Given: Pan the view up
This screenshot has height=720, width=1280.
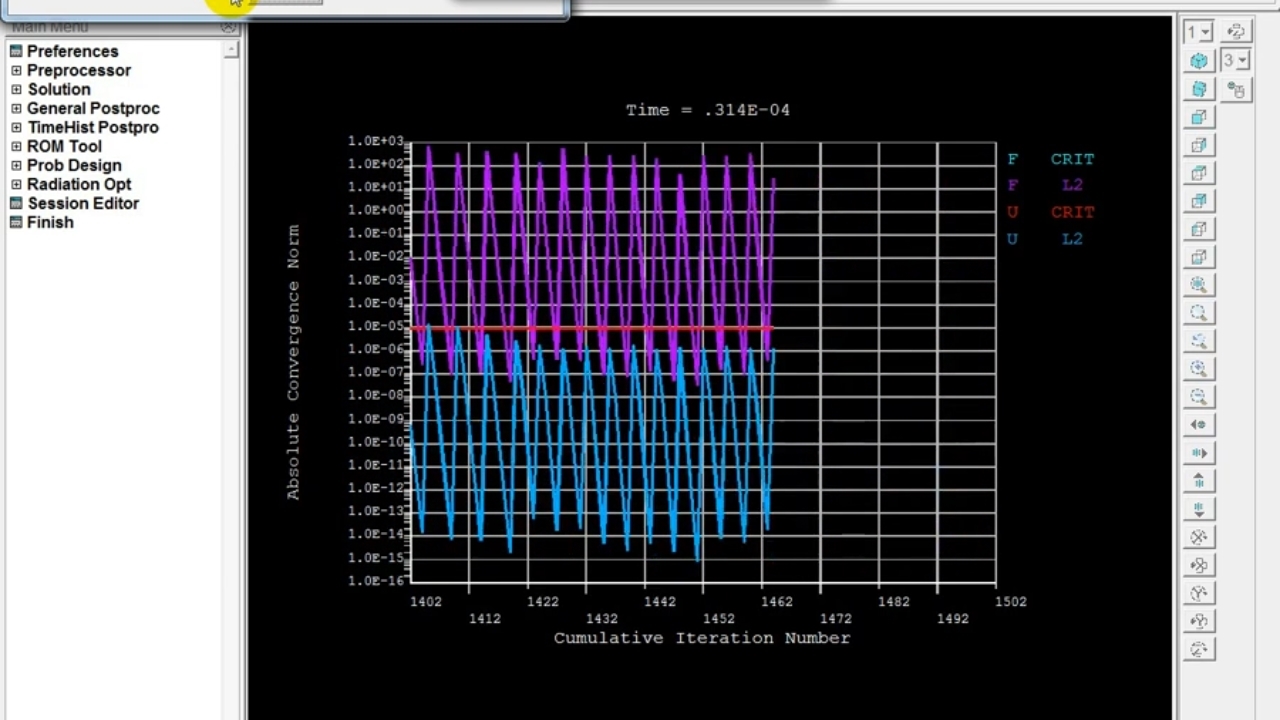Looking at the screenshot, I should pos(1198,481).
